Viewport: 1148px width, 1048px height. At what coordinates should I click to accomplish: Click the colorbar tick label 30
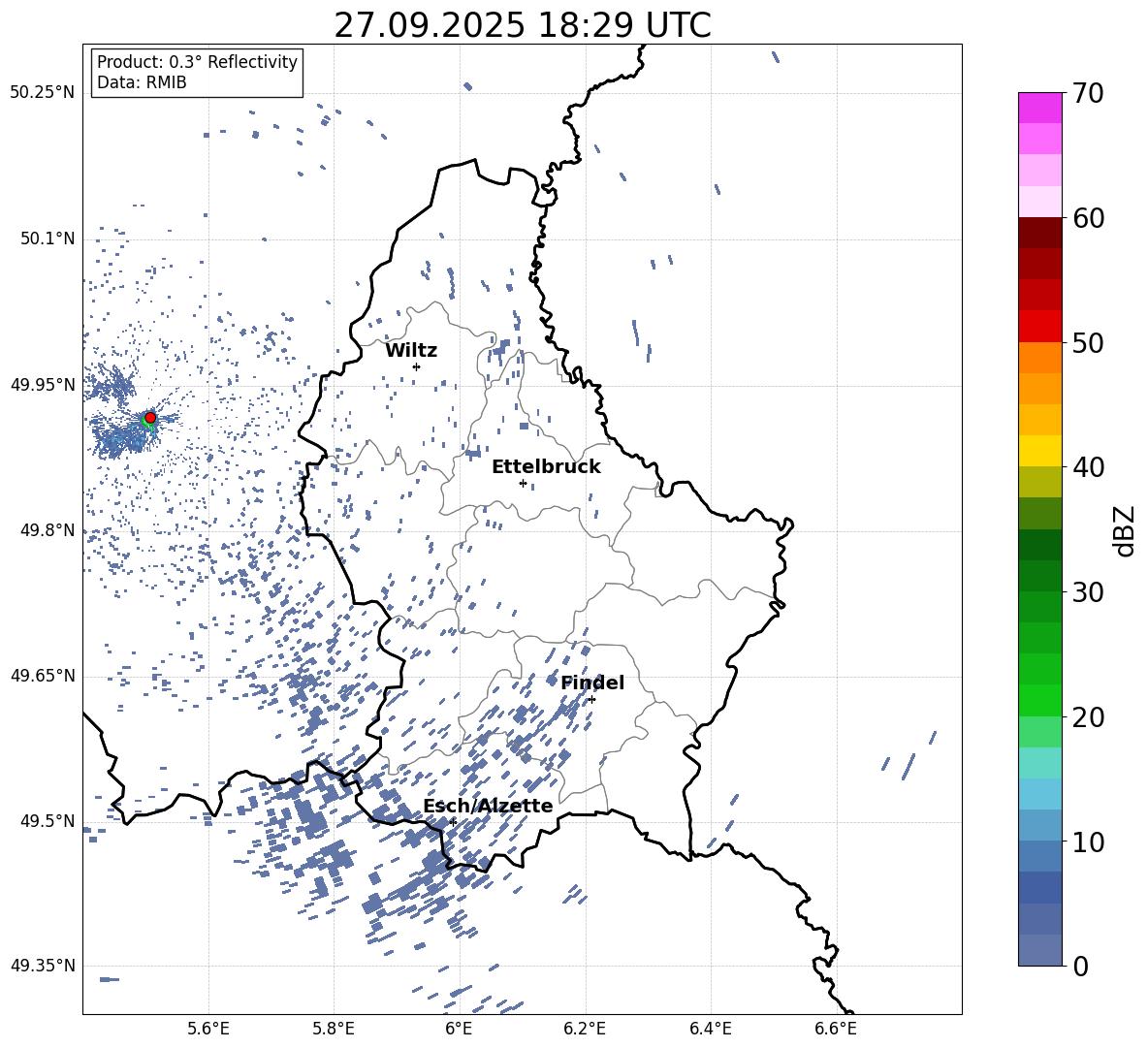click(1088, 592)
